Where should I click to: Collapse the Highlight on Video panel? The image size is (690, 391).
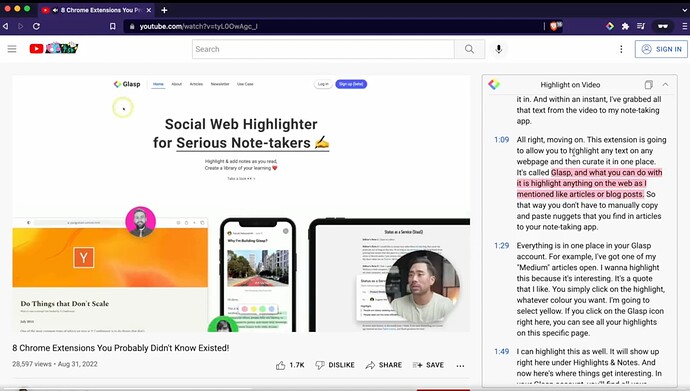(665, 84)
